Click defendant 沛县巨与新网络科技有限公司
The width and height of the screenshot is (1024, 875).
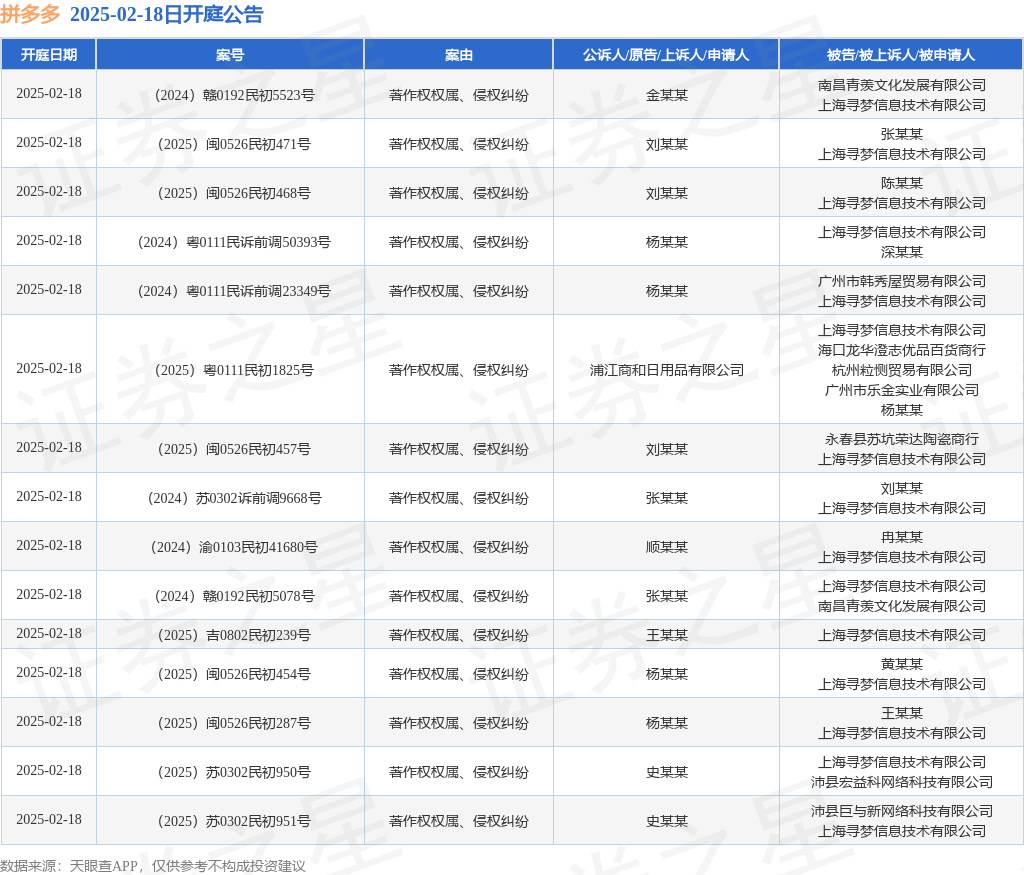coord(901,810)
